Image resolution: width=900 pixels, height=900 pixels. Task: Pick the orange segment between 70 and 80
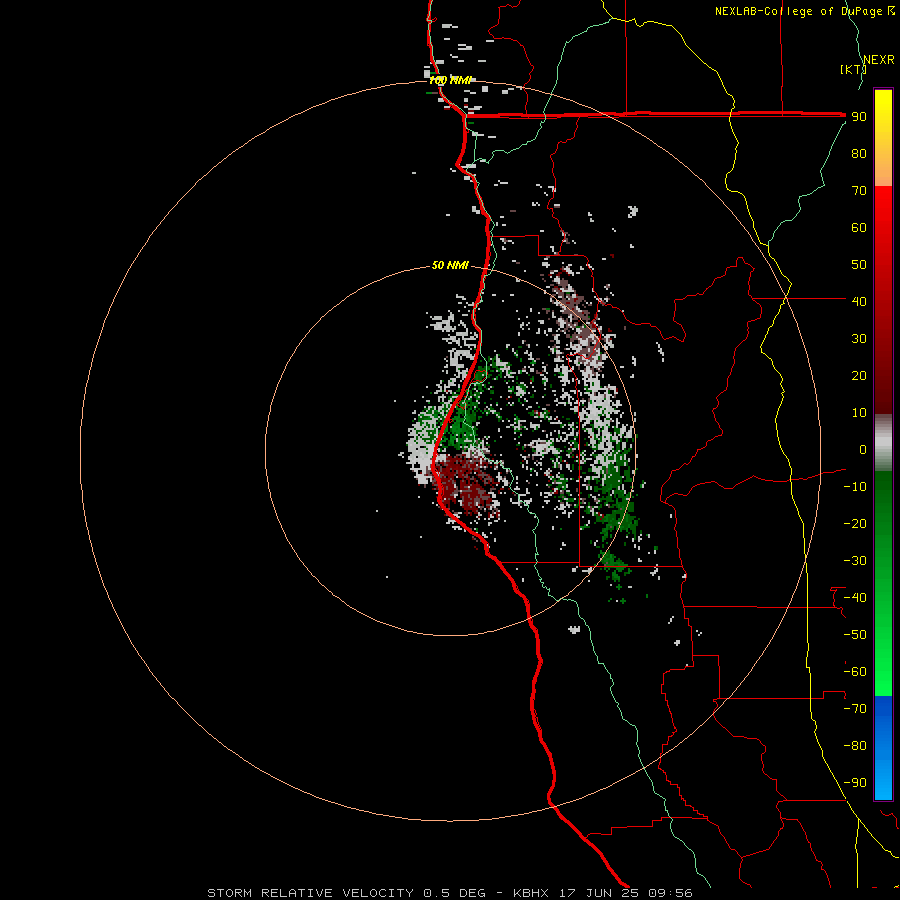[883, 172]
